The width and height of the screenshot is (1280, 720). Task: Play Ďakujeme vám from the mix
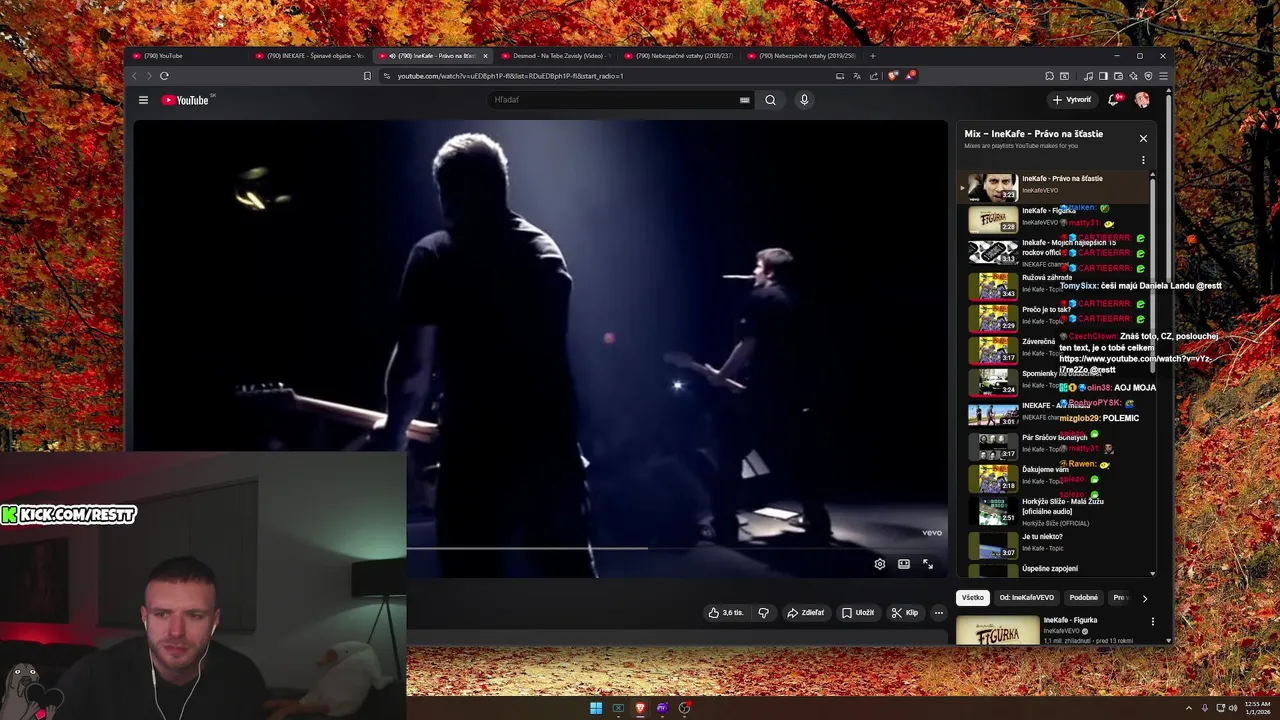[x=1055, y=477]
